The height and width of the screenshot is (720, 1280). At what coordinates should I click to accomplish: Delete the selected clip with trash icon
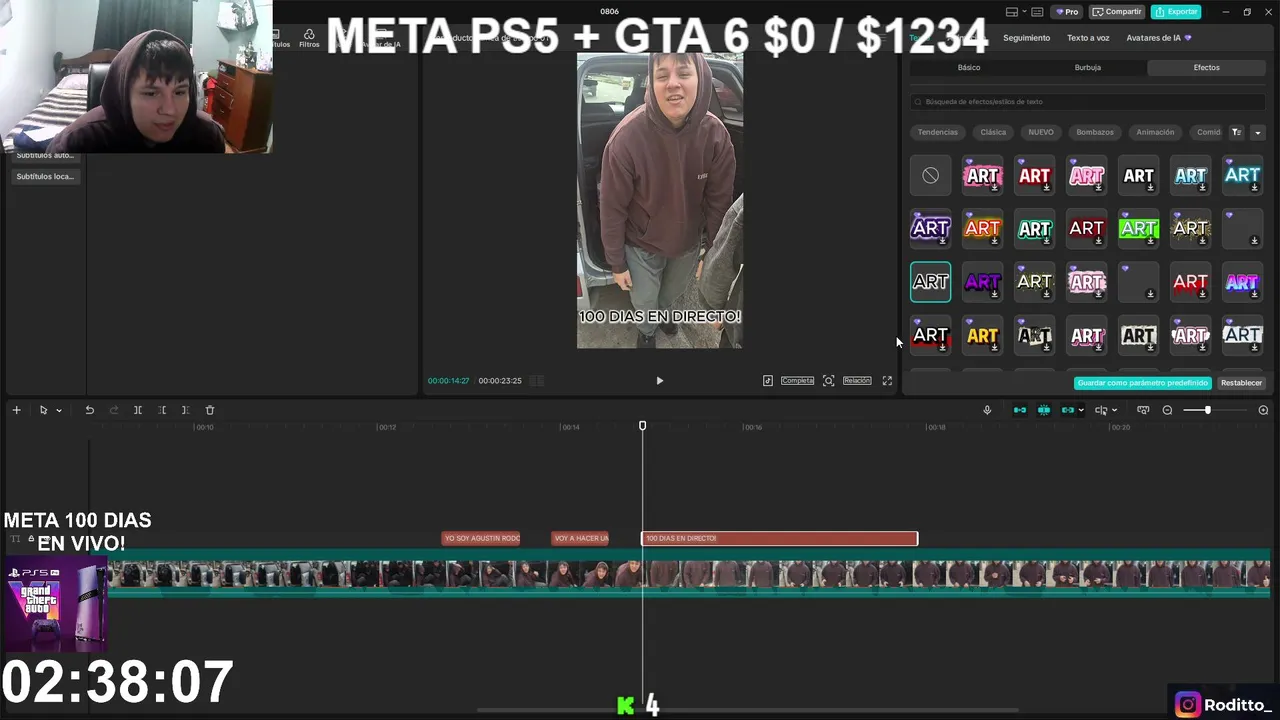click(210, 410)
